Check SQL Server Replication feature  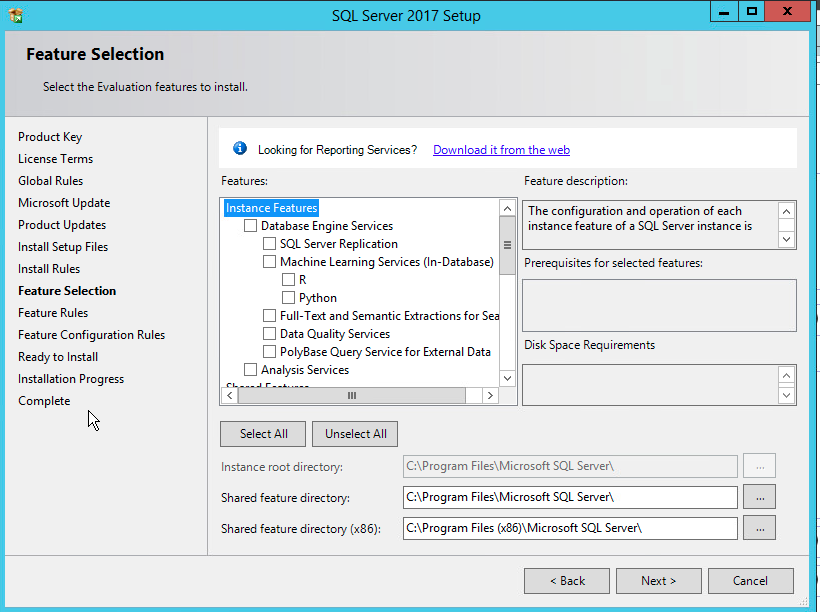pyautogui.click(x=270, y=244)
